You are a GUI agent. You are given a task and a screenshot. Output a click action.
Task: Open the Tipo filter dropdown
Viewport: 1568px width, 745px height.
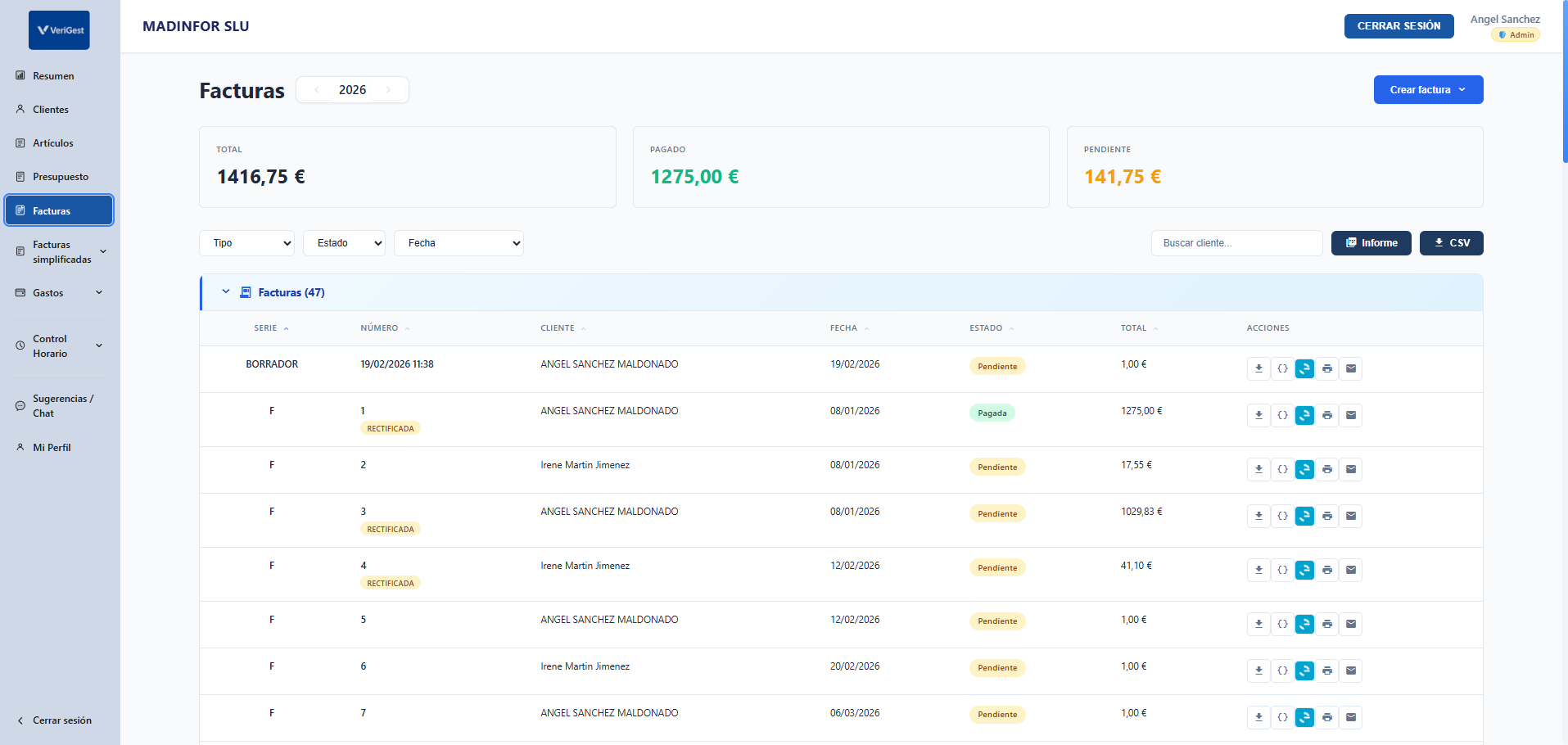tap(246, 243)
